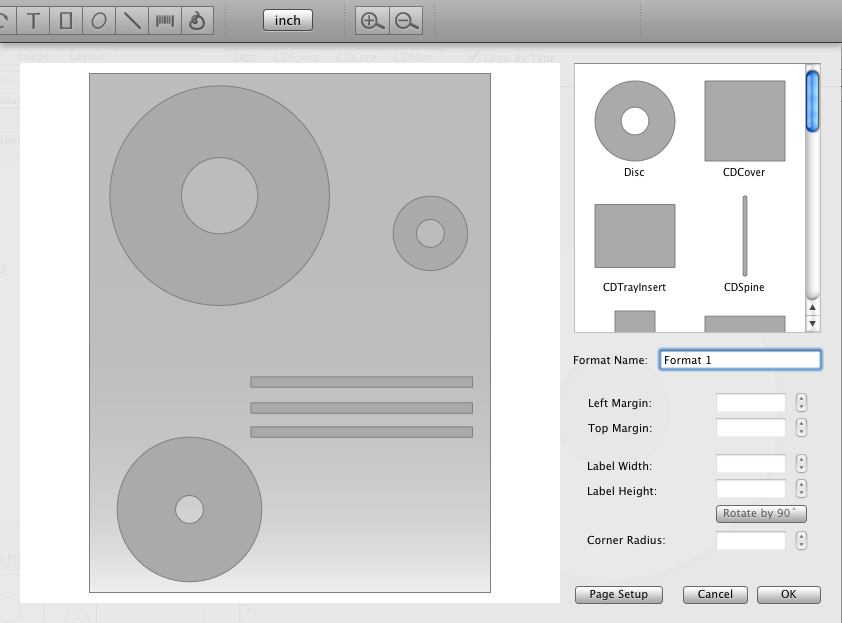This screenshot has width=842, height=623.
Task: Click the inch unit button
Action: pos(287,20)
